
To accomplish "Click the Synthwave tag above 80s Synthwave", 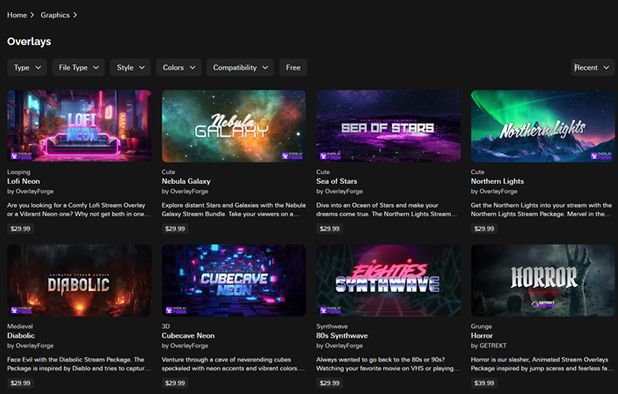I will coord(332,326).
